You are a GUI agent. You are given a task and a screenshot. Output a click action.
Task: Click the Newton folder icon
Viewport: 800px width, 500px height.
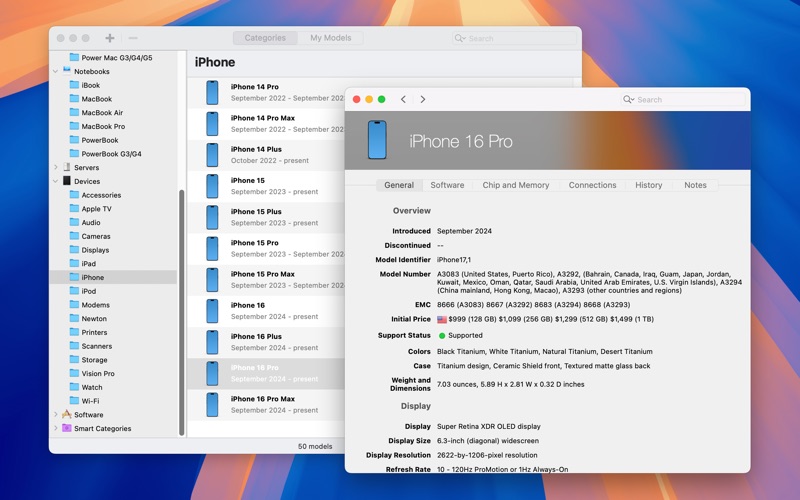74,318
